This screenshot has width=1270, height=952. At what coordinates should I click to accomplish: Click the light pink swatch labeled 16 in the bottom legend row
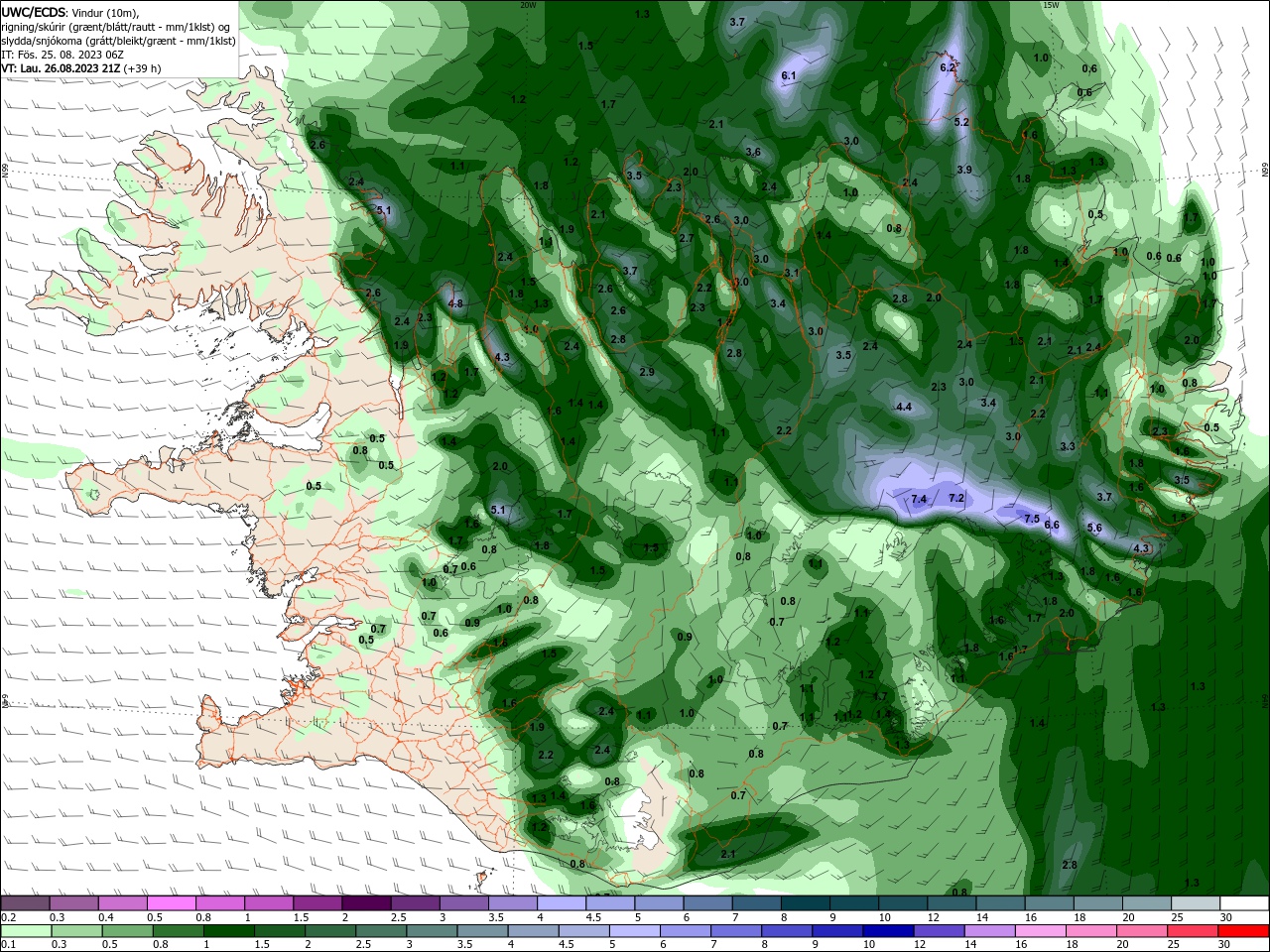point(1041,931)
